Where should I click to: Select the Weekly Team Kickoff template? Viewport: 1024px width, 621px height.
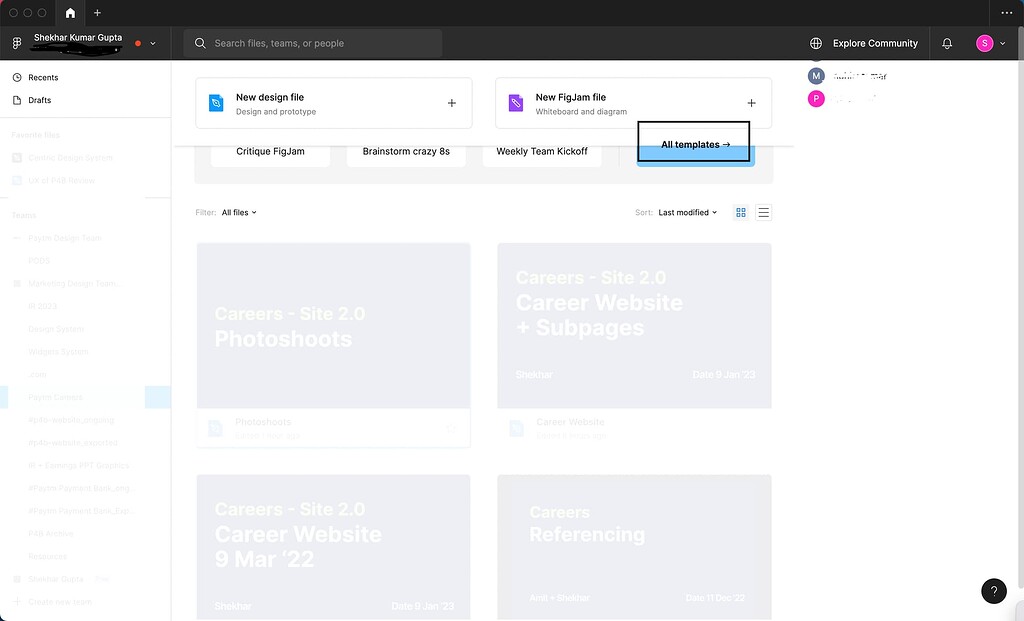point(541,152)
